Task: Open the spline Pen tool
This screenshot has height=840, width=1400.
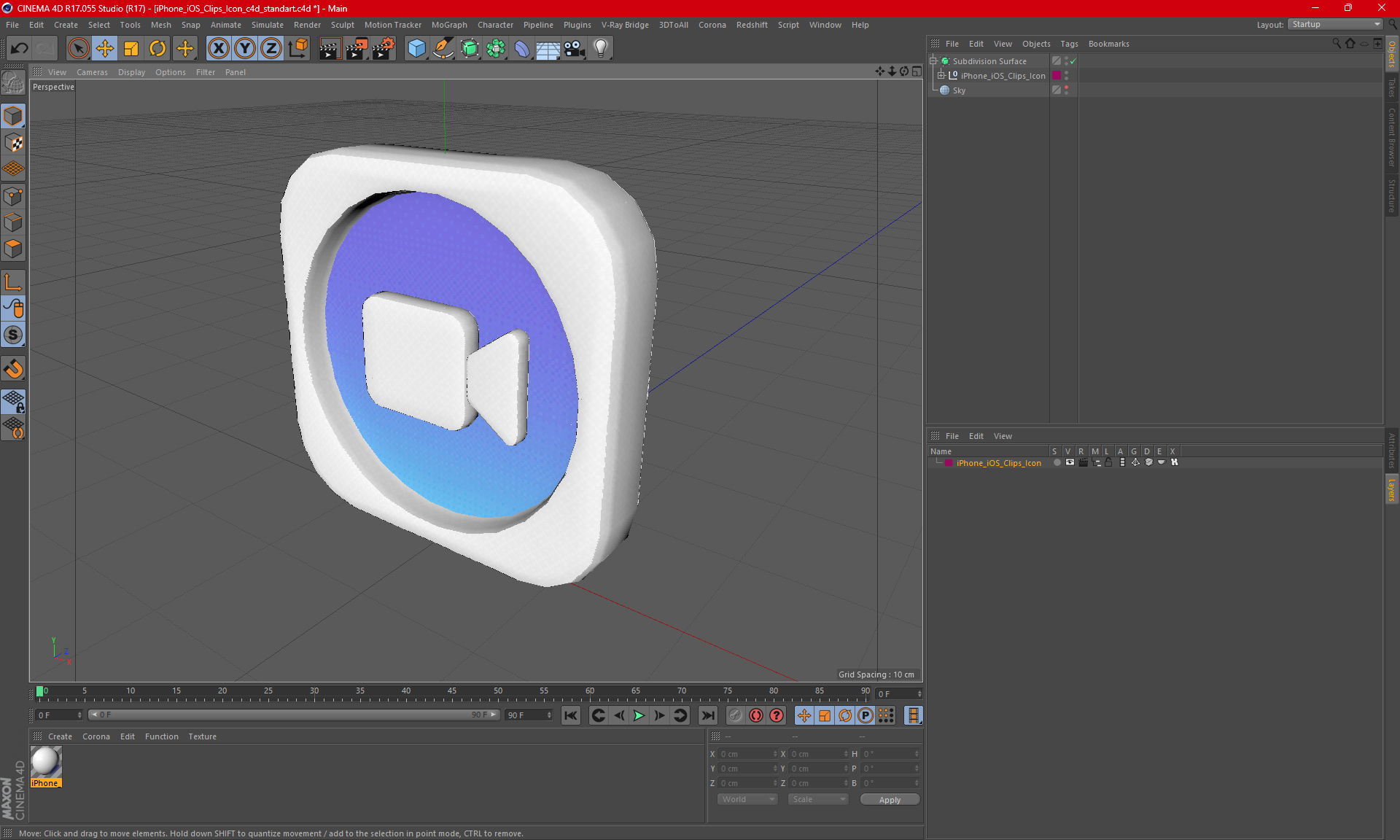Action: click(x=443, y=48)
